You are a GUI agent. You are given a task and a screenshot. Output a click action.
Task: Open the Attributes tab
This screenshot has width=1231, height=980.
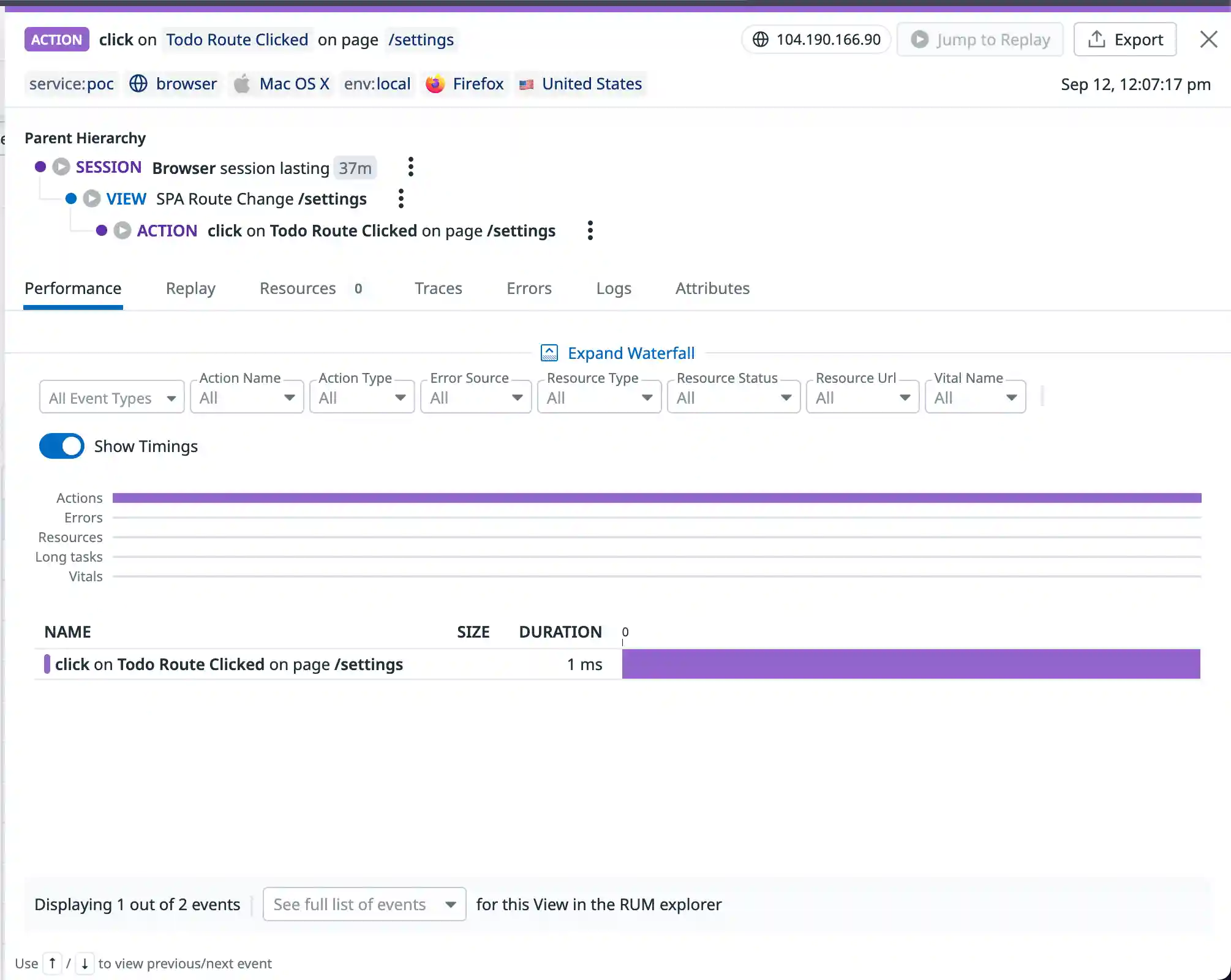(x=712, y=288)
